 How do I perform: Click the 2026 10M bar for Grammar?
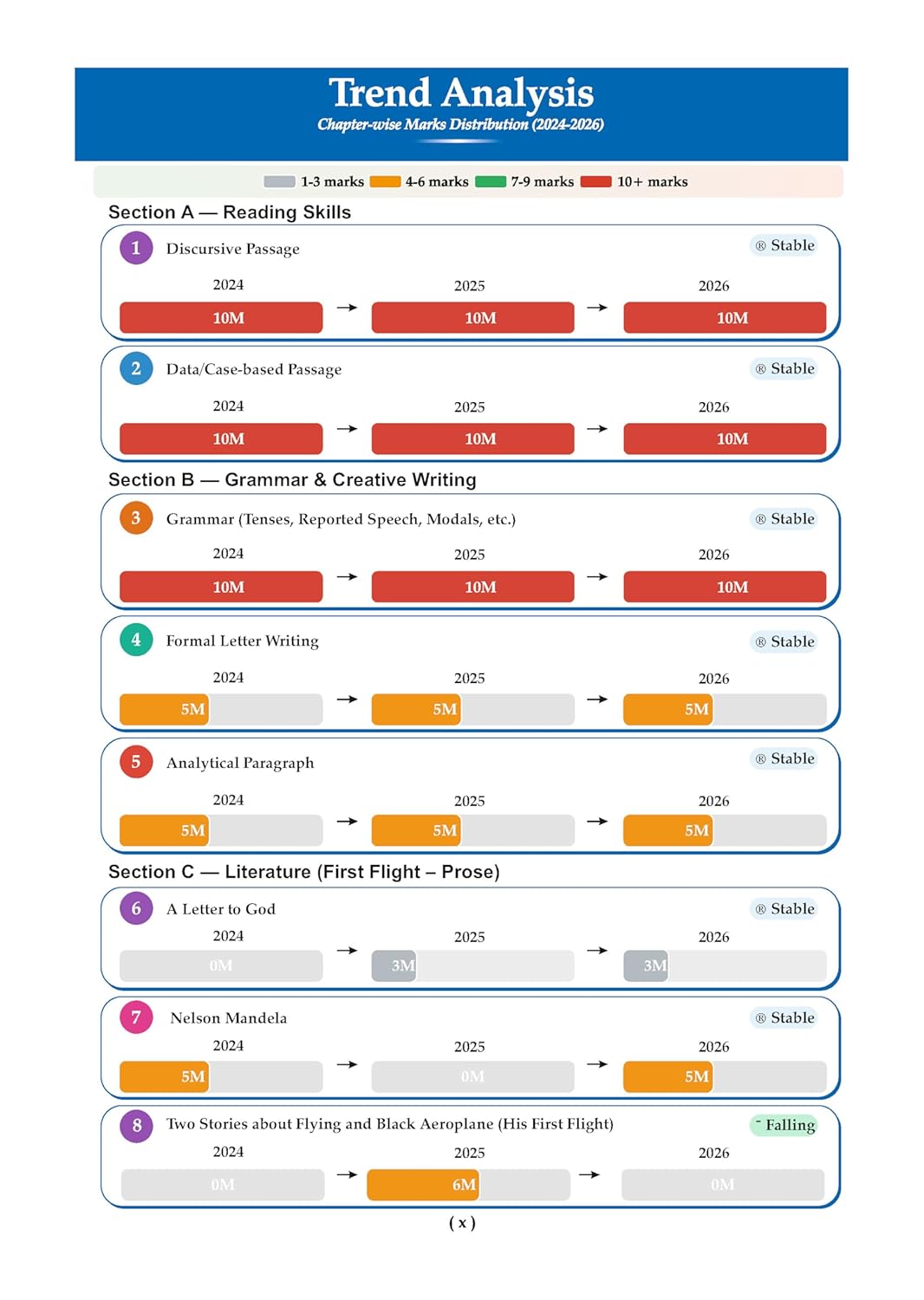point(725,587)
